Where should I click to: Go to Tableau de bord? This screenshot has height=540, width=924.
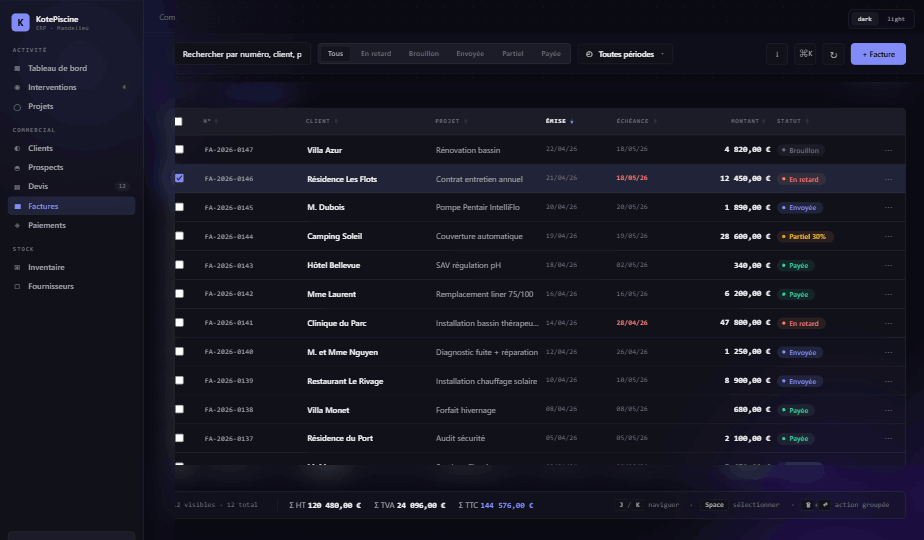[x=71, y=68]
